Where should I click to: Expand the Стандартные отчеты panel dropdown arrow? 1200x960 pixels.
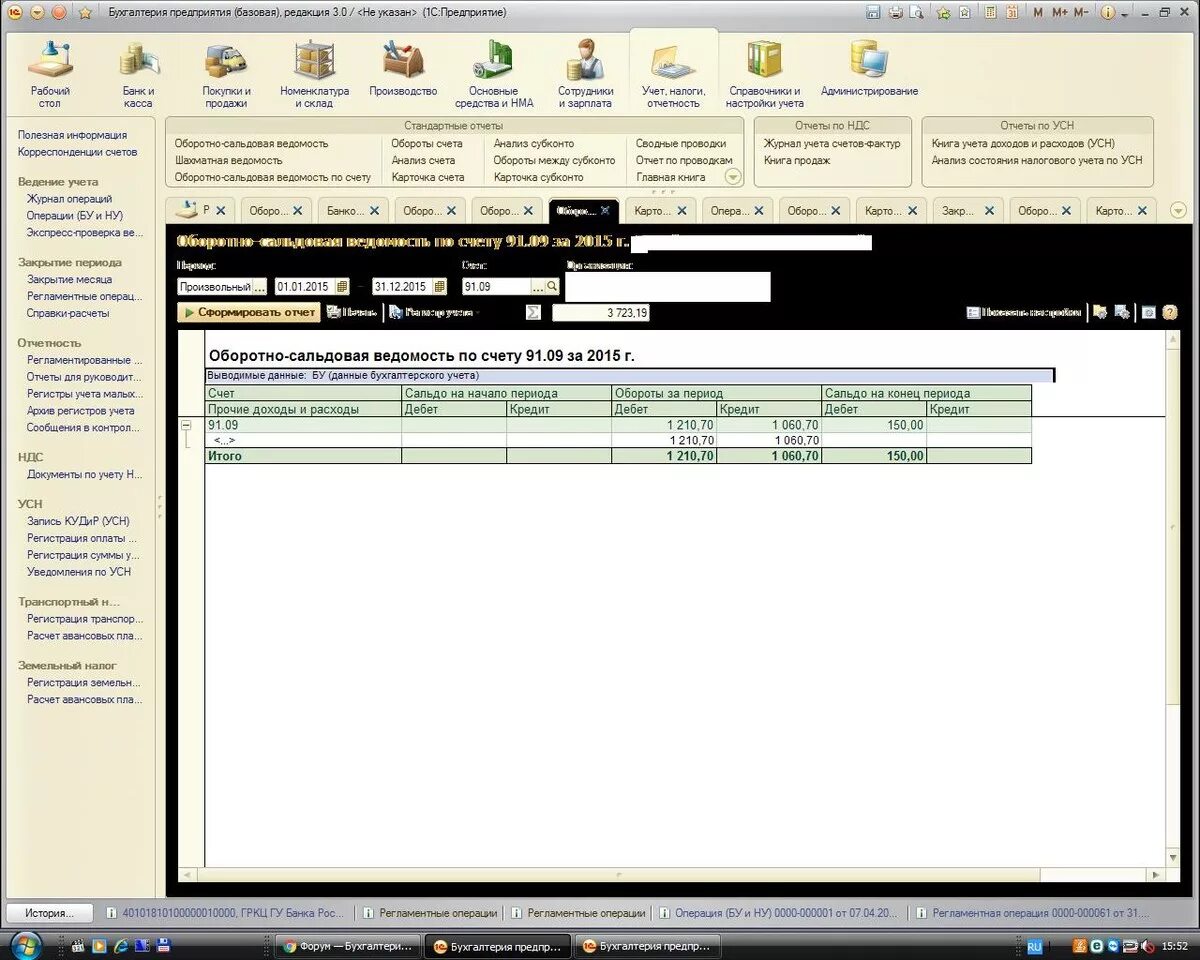tap(732, 177)
